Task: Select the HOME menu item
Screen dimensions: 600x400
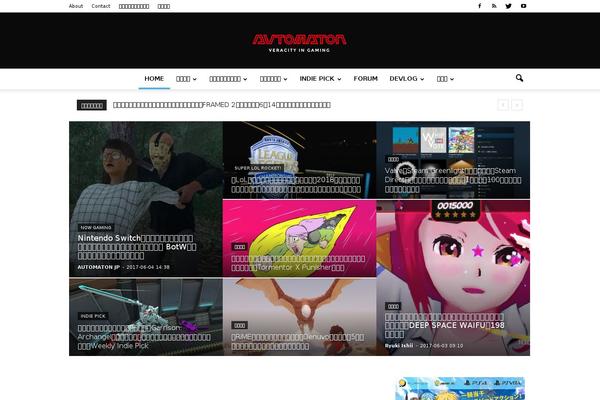Action: point(154,79)
